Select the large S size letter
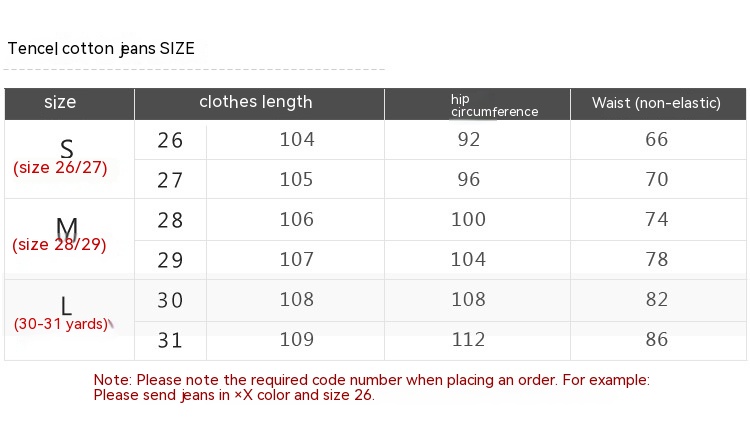 [x=67, y=149]
